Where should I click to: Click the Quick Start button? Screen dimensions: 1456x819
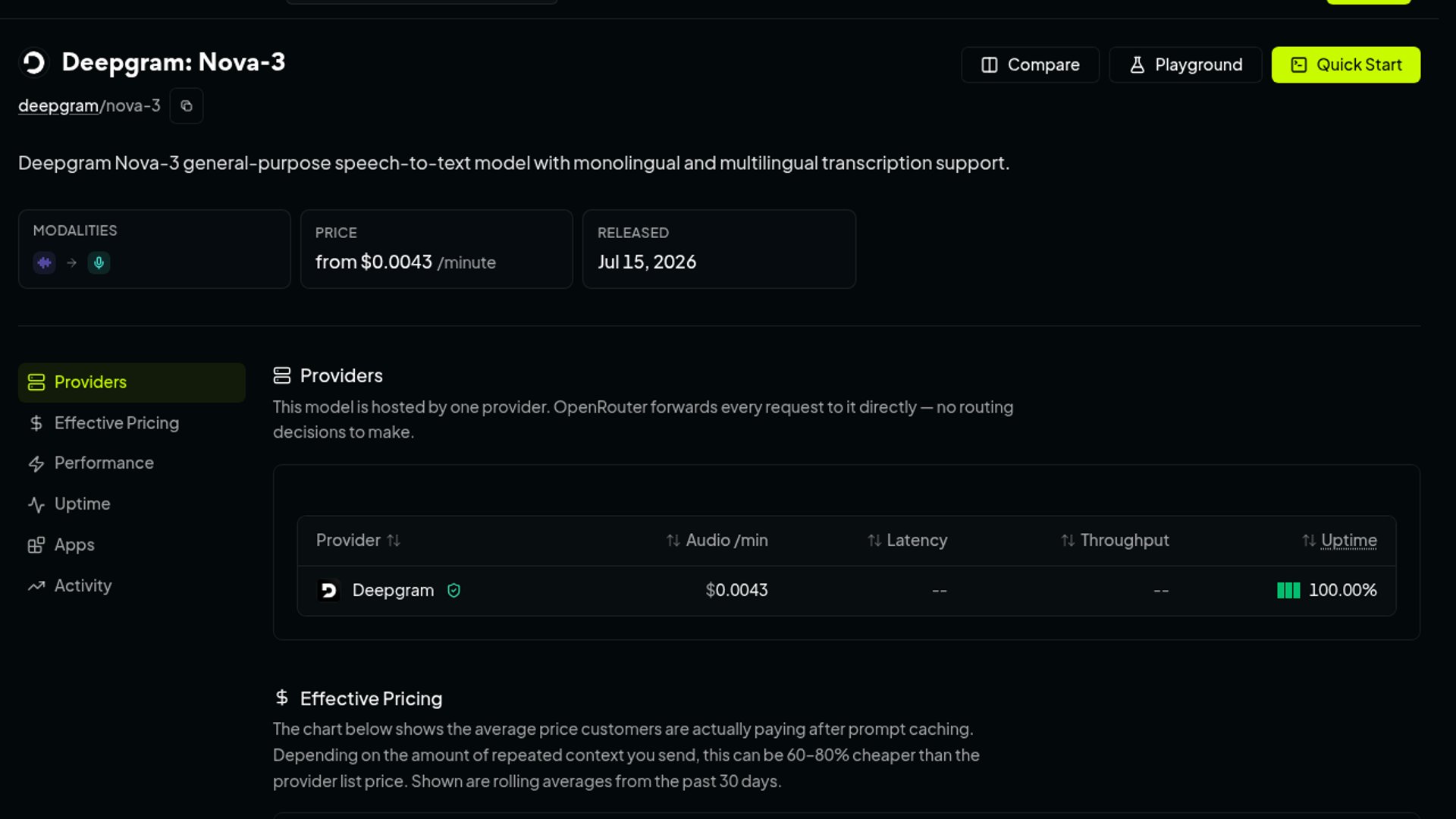point(1345,65)
